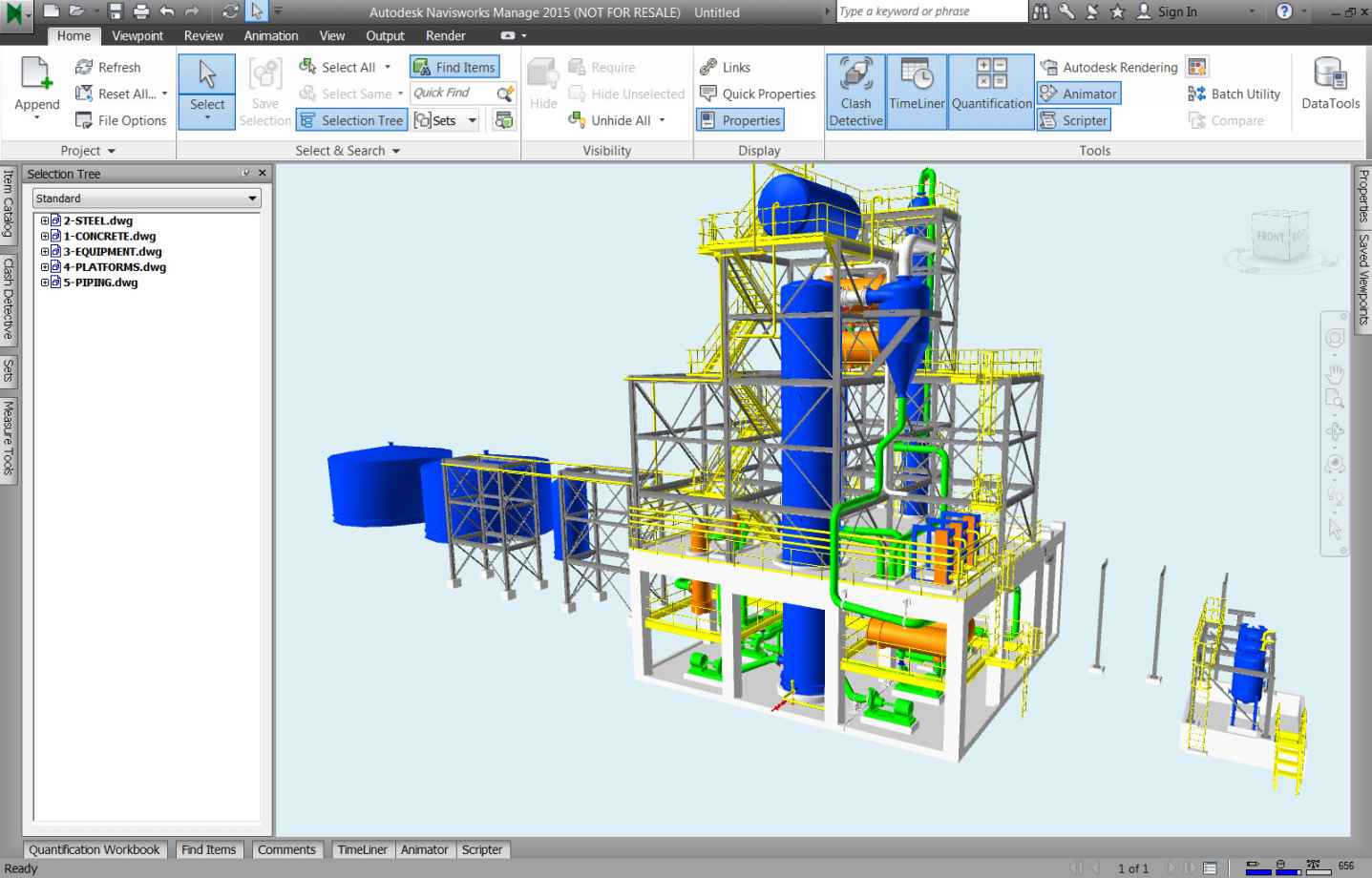Toggle the Scripter tool in ribbon

(x=1074, y=120)
